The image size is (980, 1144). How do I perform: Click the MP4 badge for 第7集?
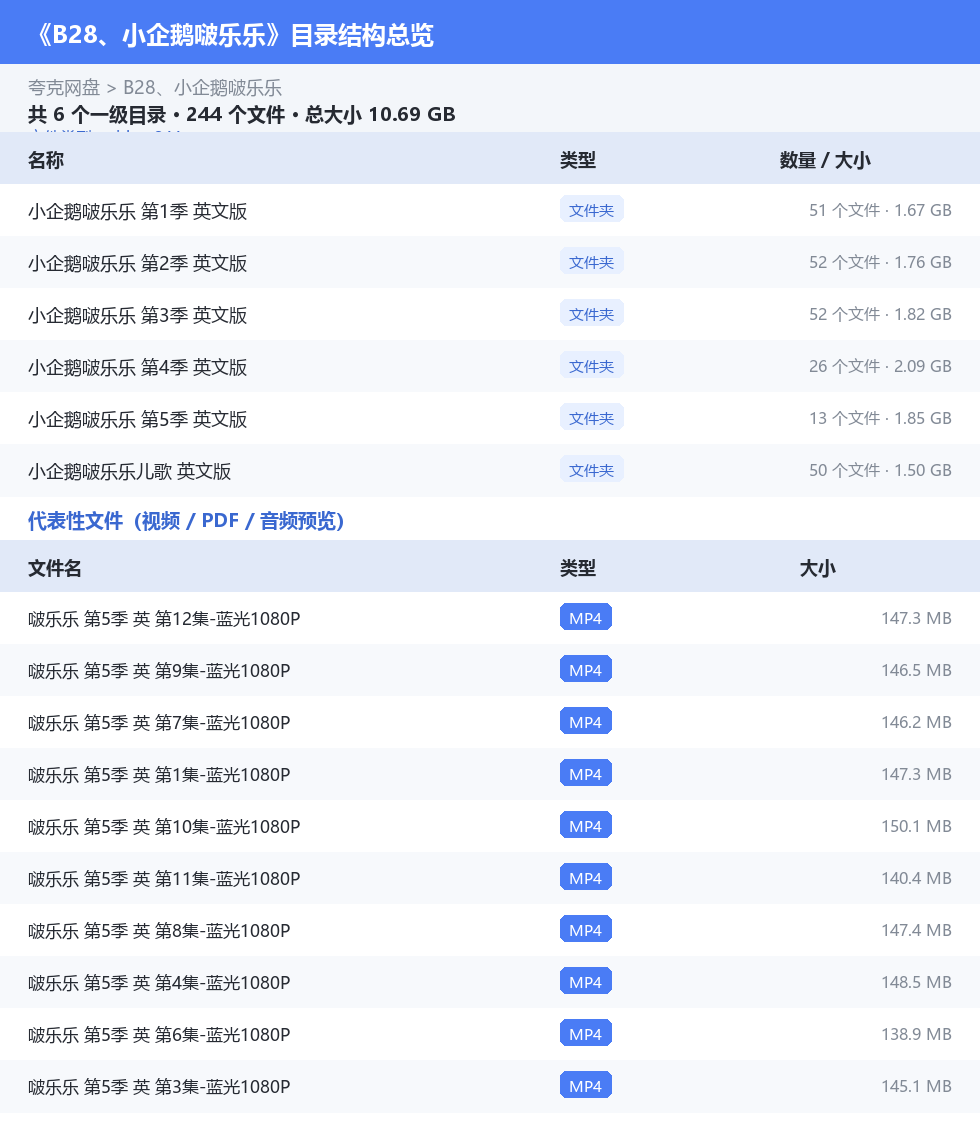pyautogui.click(x=586, y=722)
